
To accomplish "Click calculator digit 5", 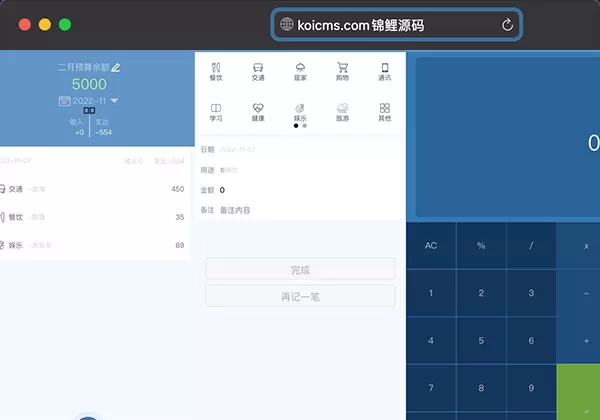I will tap(481, 340).
